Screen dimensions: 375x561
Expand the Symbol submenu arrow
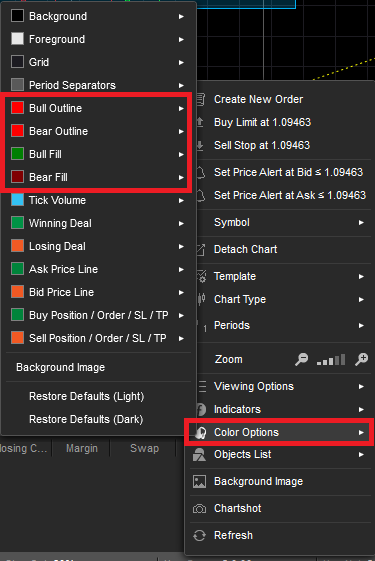click(361, 223)
